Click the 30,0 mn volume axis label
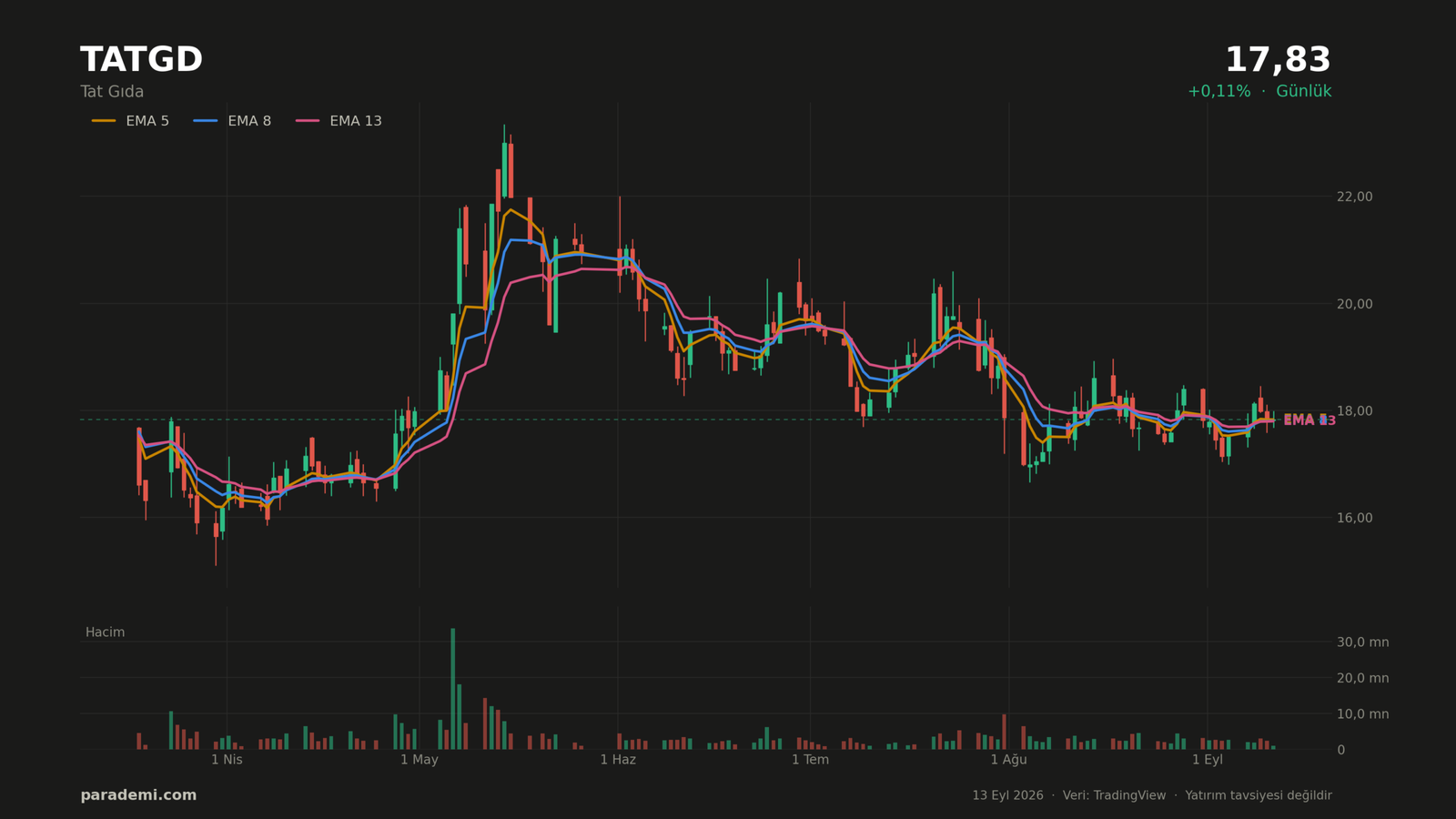 (1362, 642)
